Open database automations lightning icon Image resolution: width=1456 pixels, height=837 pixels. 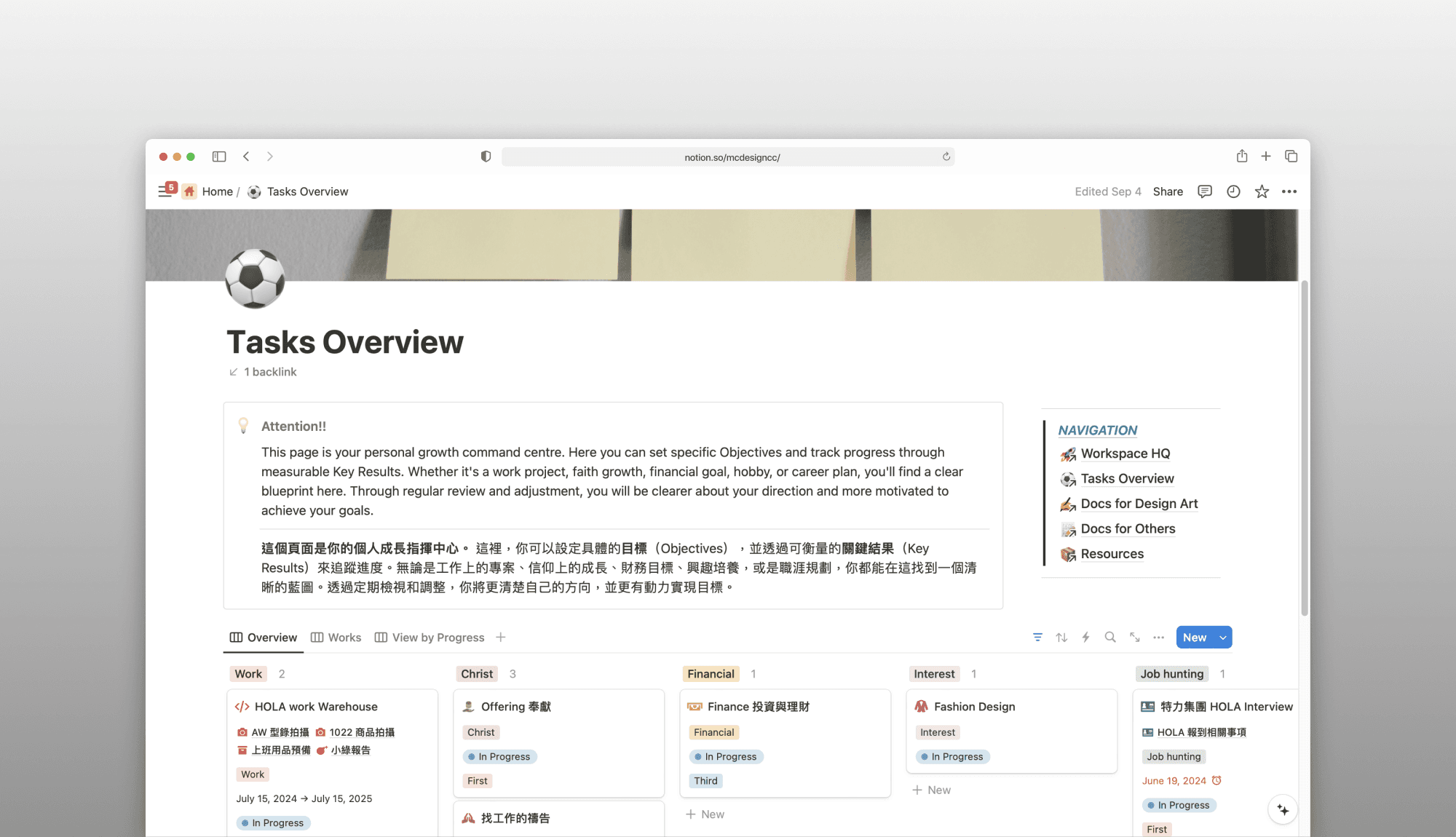1085,638
